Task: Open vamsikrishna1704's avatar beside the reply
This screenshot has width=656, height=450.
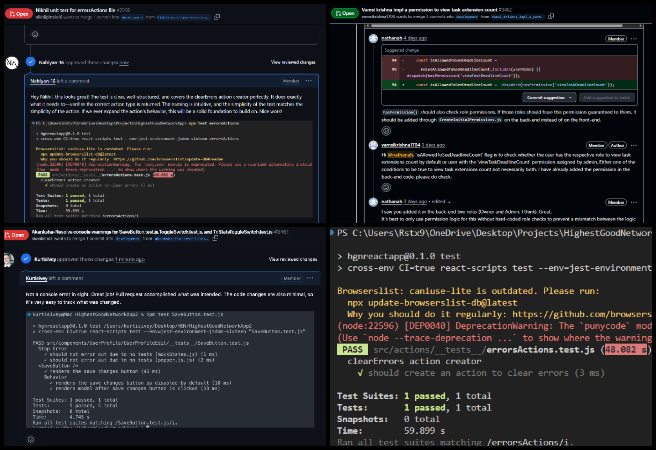Action: coord(373,145)
